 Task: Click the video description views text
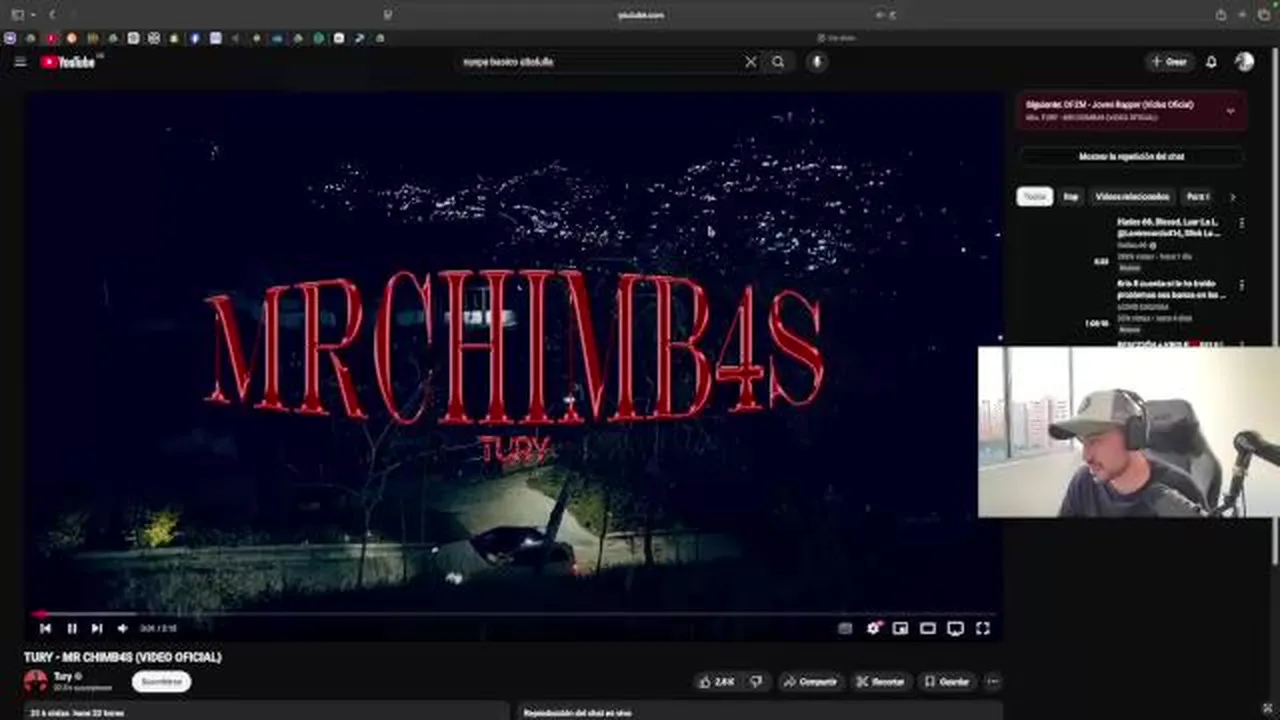pyautogui.click(x=77, y=713)
